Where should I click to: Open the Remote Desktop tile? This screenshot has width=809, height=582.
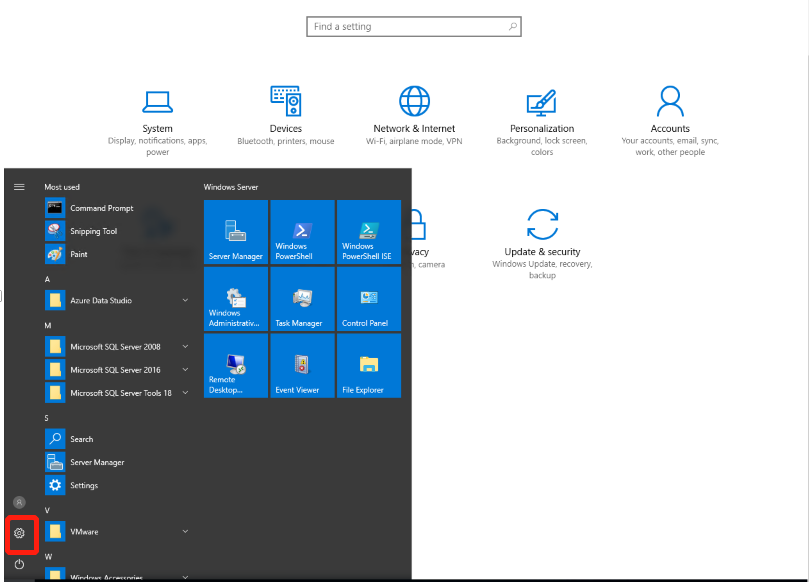pyautogui.click(x=235, y=365)
